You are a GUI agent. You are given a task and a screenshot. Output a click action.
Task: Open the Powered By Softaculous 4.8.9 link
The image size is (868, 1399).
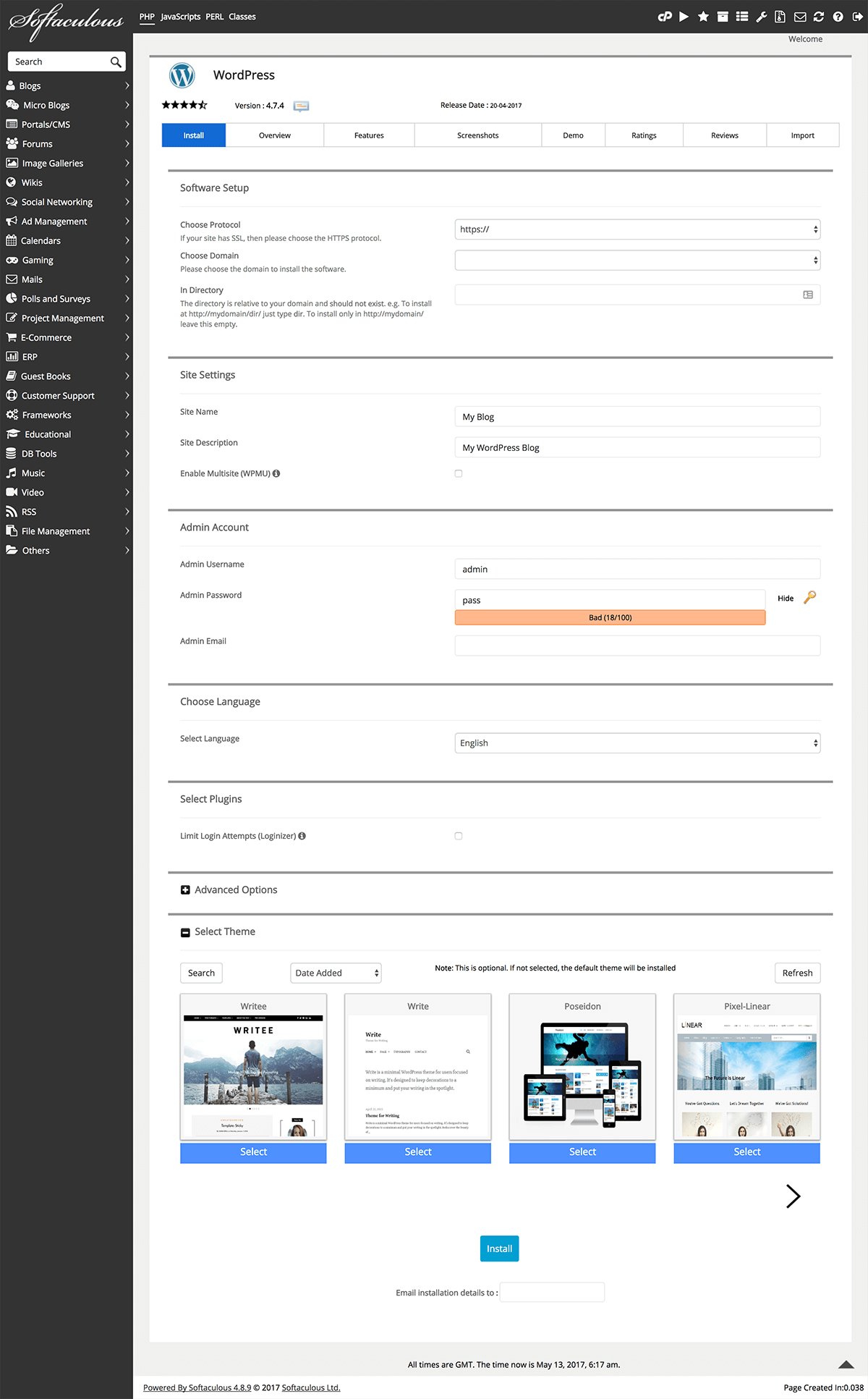197,1387
